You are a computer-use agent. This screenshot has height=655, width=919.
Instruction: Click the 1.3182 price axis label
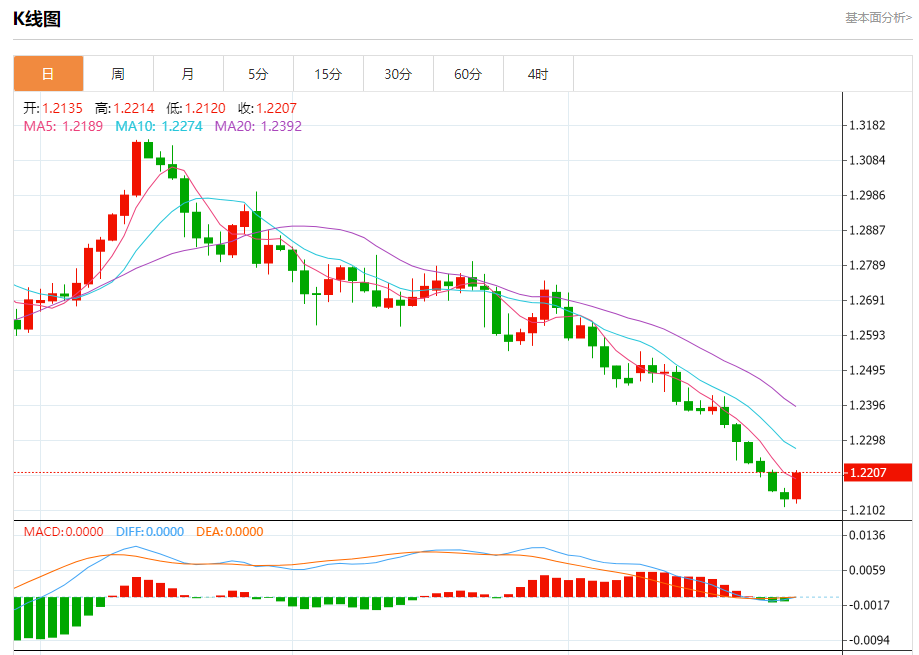[x=867, y=125]
